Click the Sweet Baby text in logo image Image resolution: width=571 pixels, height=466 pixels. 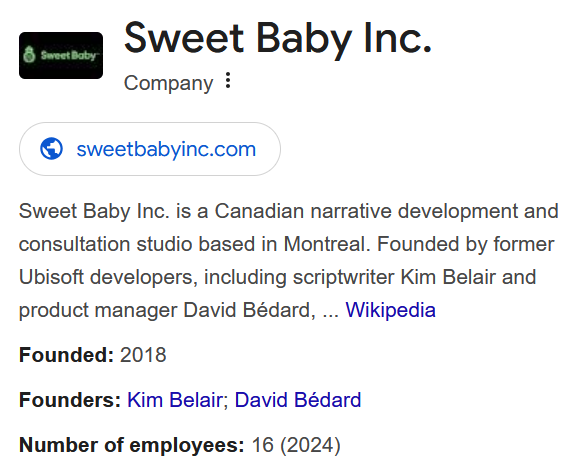pos(68,55)
